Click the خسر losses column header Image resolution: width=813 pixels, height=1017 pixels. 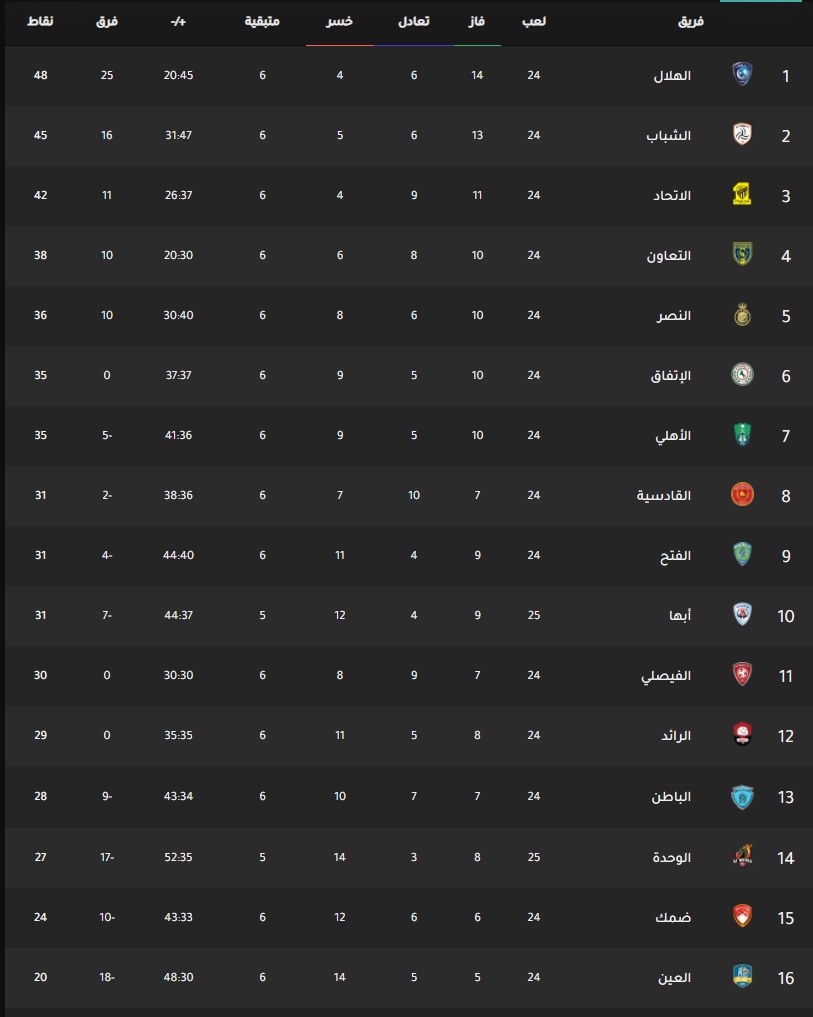339,21
